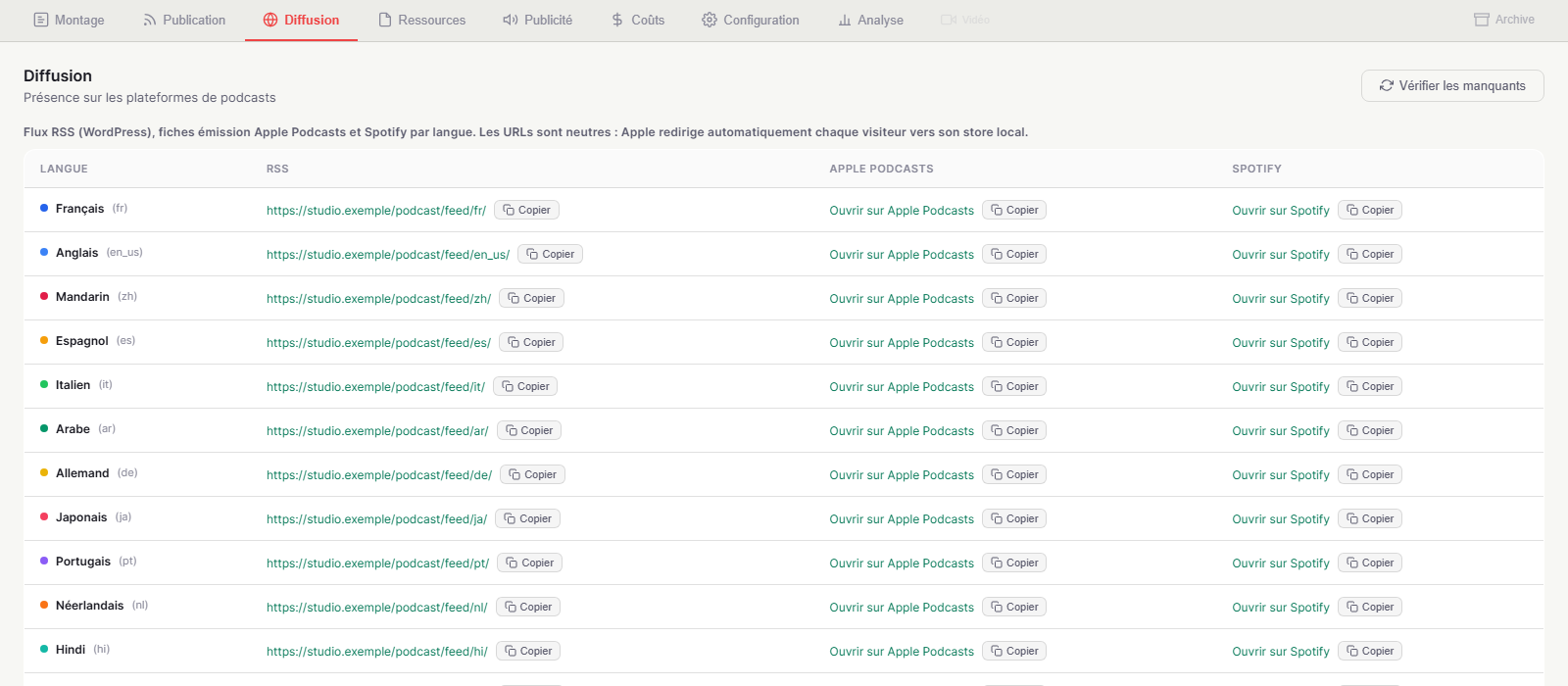Image resolution: width=1568 pixels, height=686 pixels.
Task: Copy the Arabe RSS feed URL
Action: tap(529, 430)
